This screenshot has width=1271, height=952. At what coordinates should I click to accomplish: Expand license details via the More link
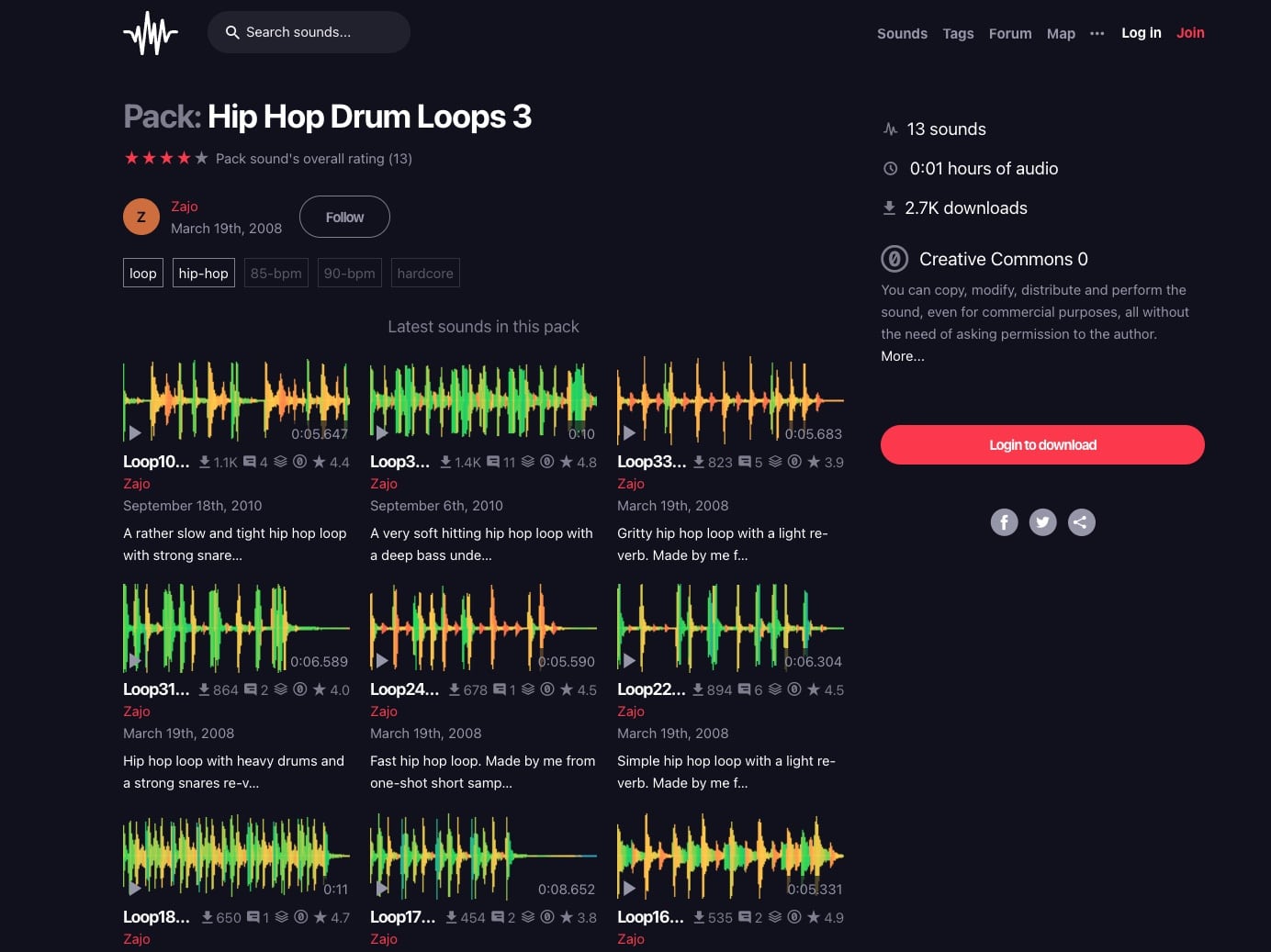(902, 356)
